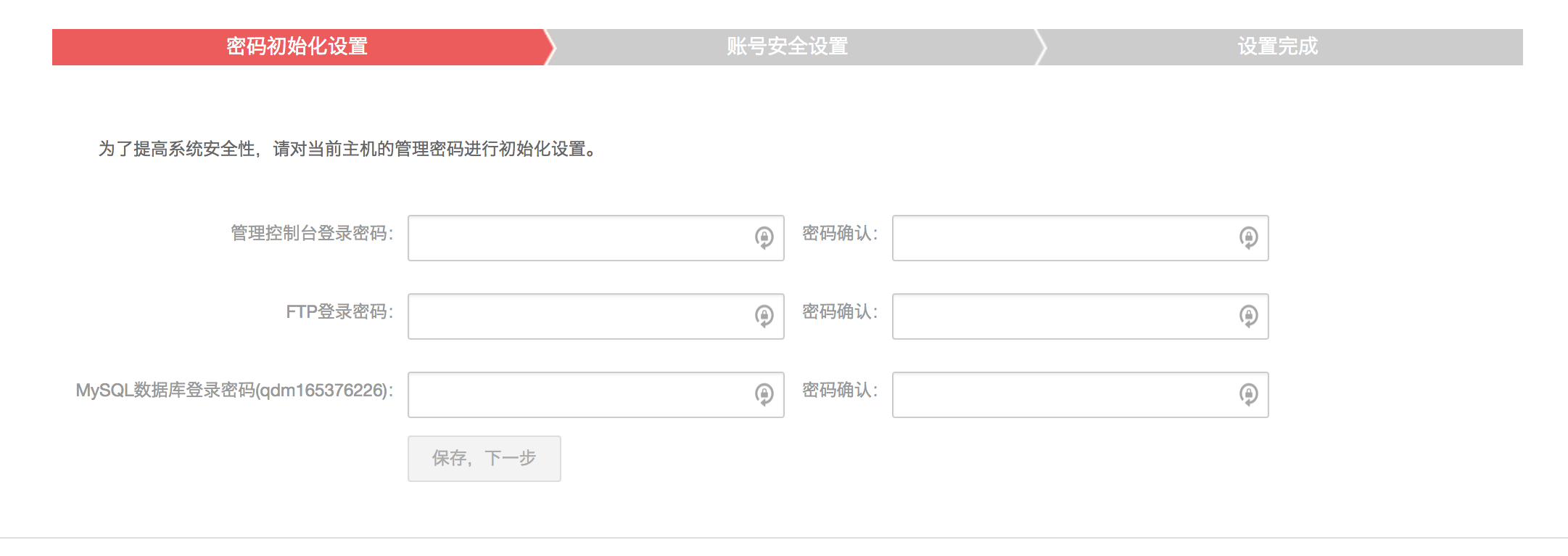Select the 密码初始化设置 step tab
The width and height of the screenshot is (1568, 556).
(x=297, y=46)
